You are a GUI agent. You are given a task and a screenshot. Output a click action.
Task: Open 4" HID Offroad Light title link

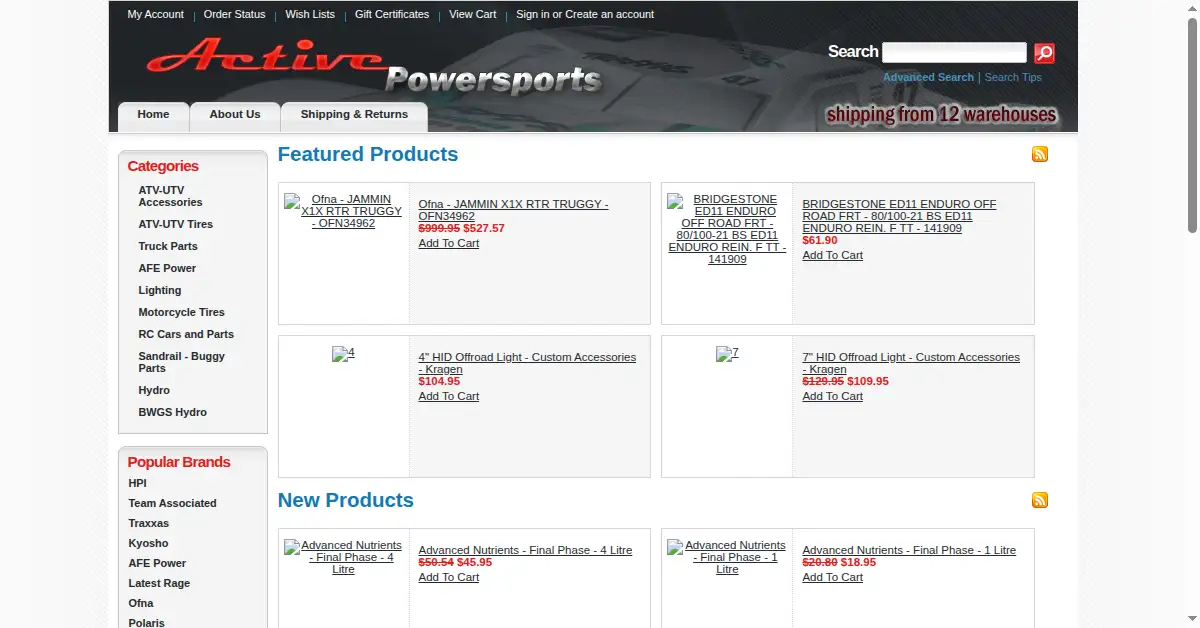pyautogui.click(x=527, y=363)
